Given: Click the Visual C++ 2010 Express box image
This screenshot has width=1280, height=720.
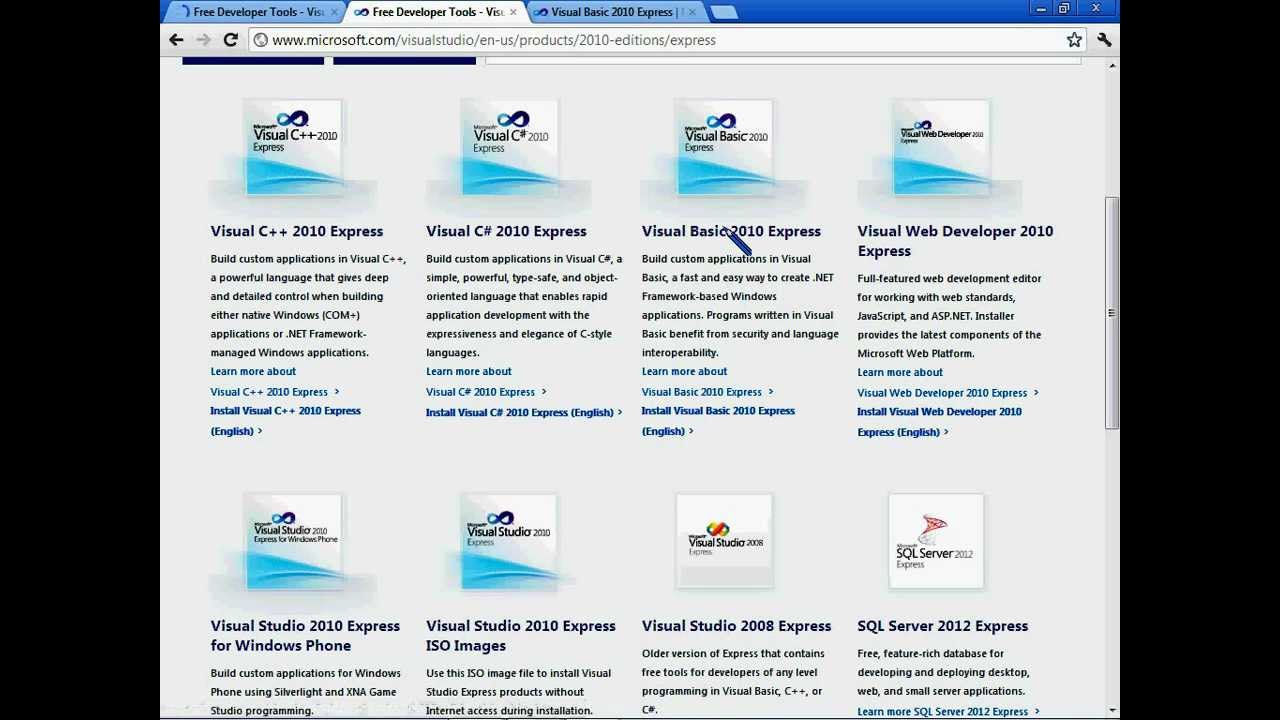Looking at the screenshot, I should click(294, 147).
